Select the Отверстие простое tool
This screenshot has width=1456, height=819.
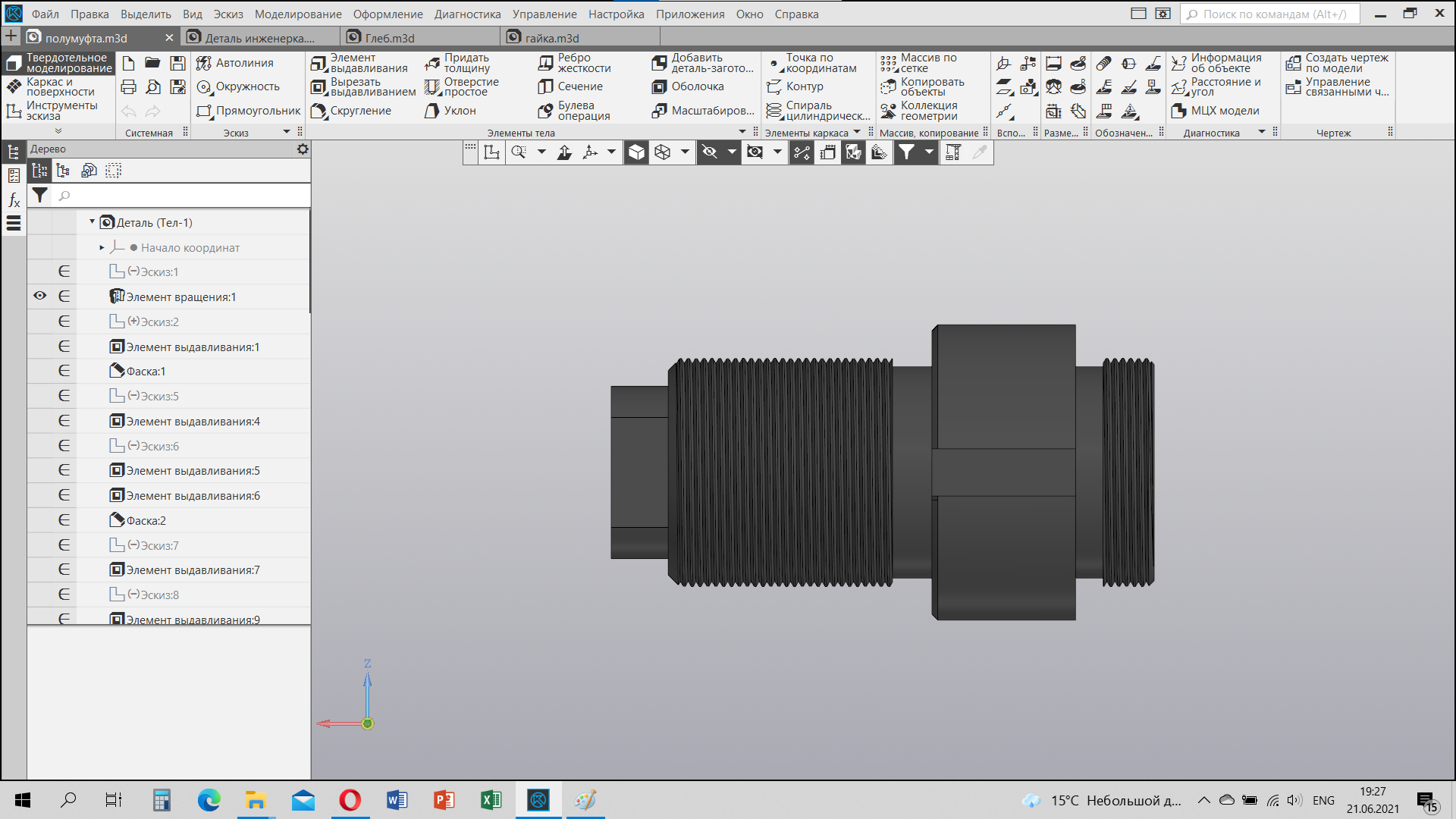pos(461,87)
